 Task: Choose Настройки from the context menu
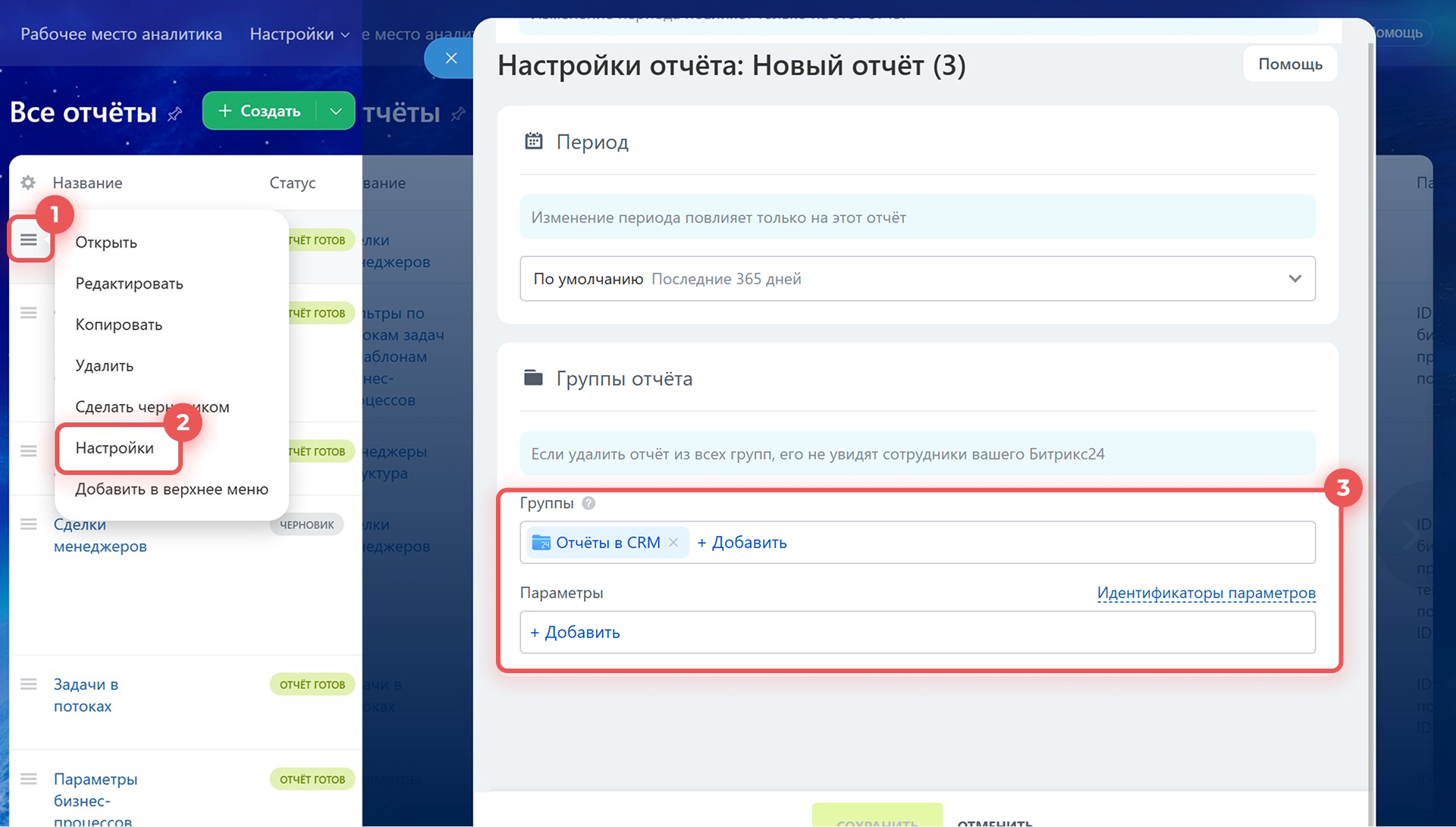[115, 448]
